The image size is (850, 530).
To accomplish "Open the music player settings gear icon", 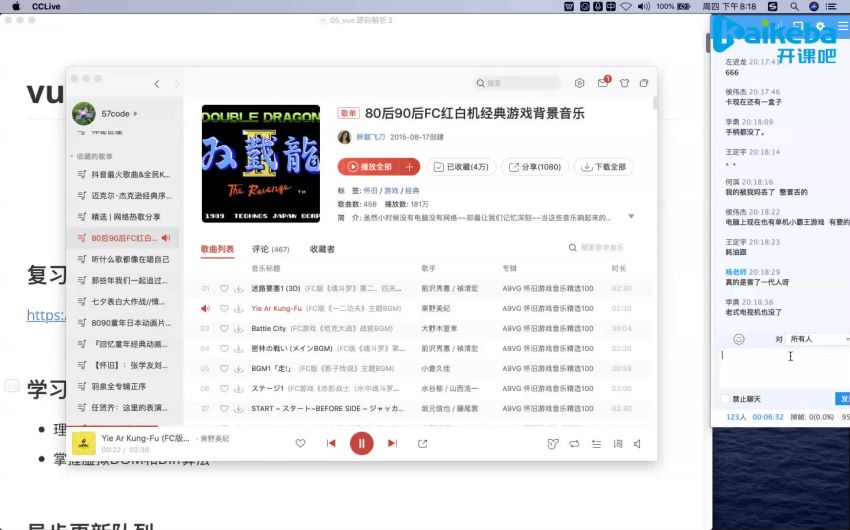I will click(x=579, y=83).
